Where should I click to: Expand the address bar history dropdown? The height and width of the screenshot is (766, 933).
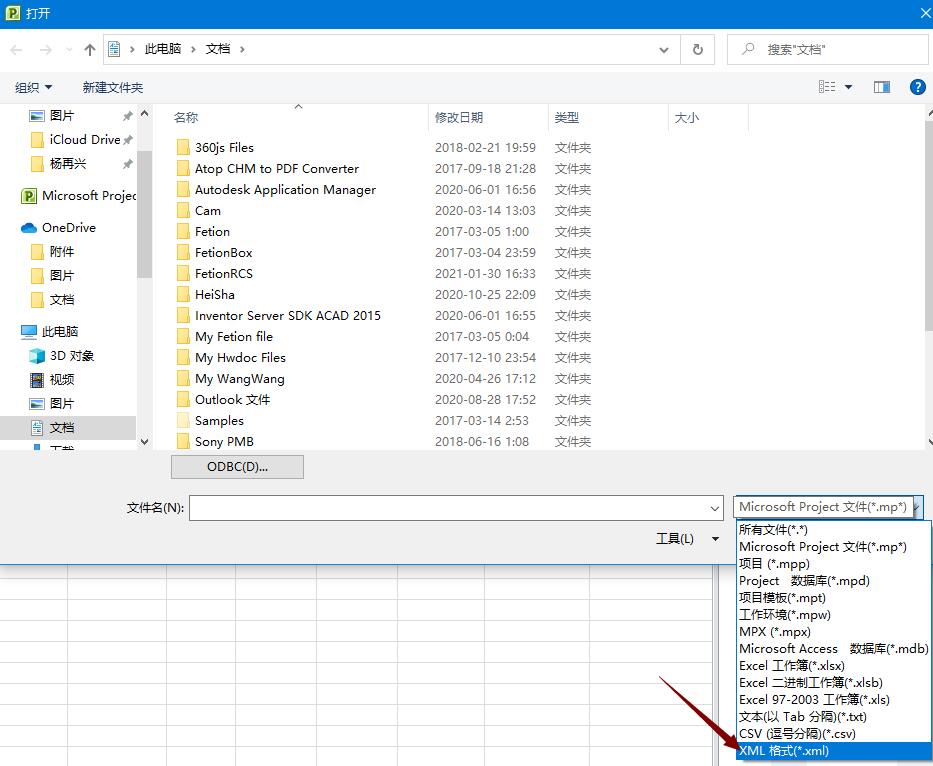point(665,49)
